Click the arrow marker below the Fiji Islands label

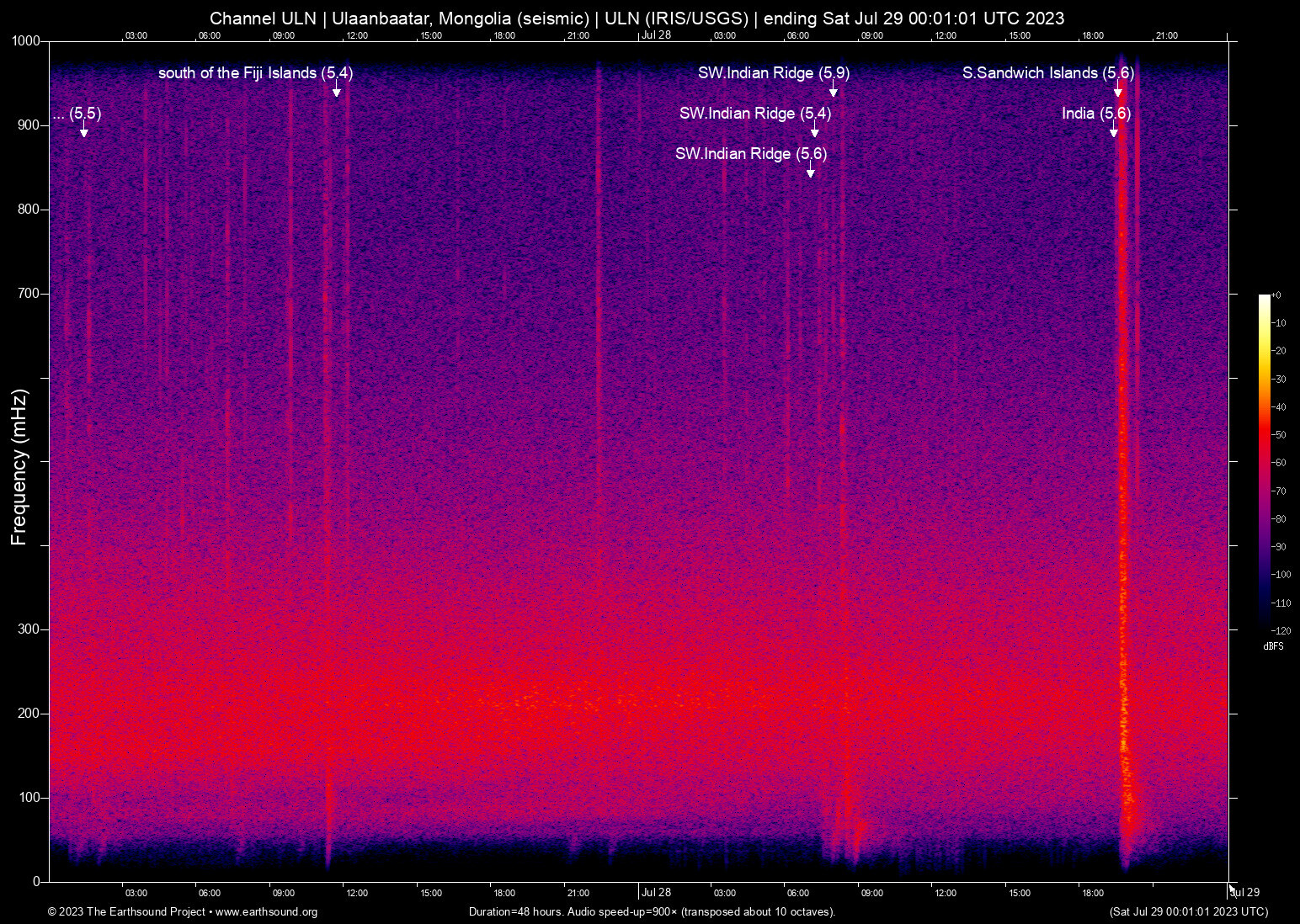coord(337,91)
